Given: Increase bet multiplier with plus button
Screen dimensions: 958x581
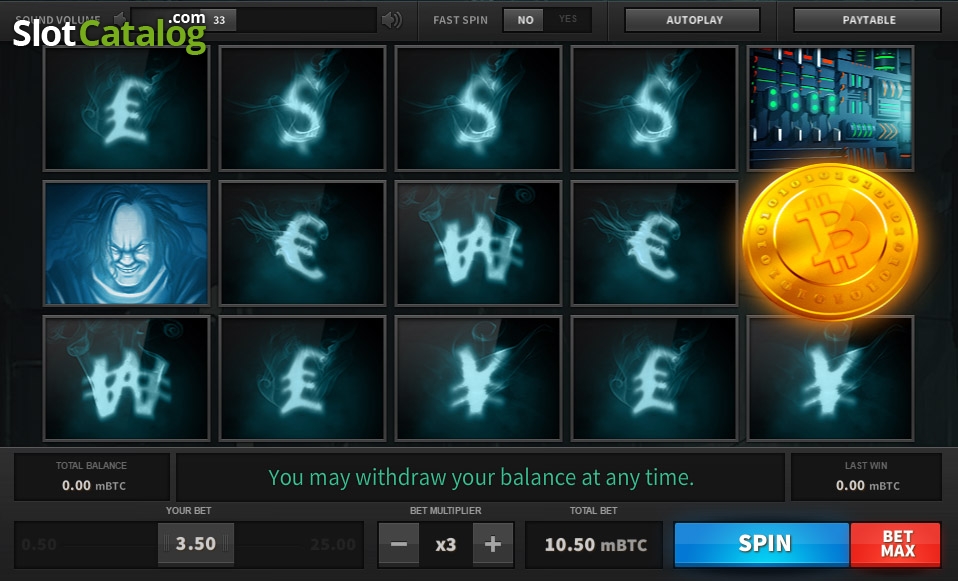Looking at the screenshot, I should (x=492, y=544).
